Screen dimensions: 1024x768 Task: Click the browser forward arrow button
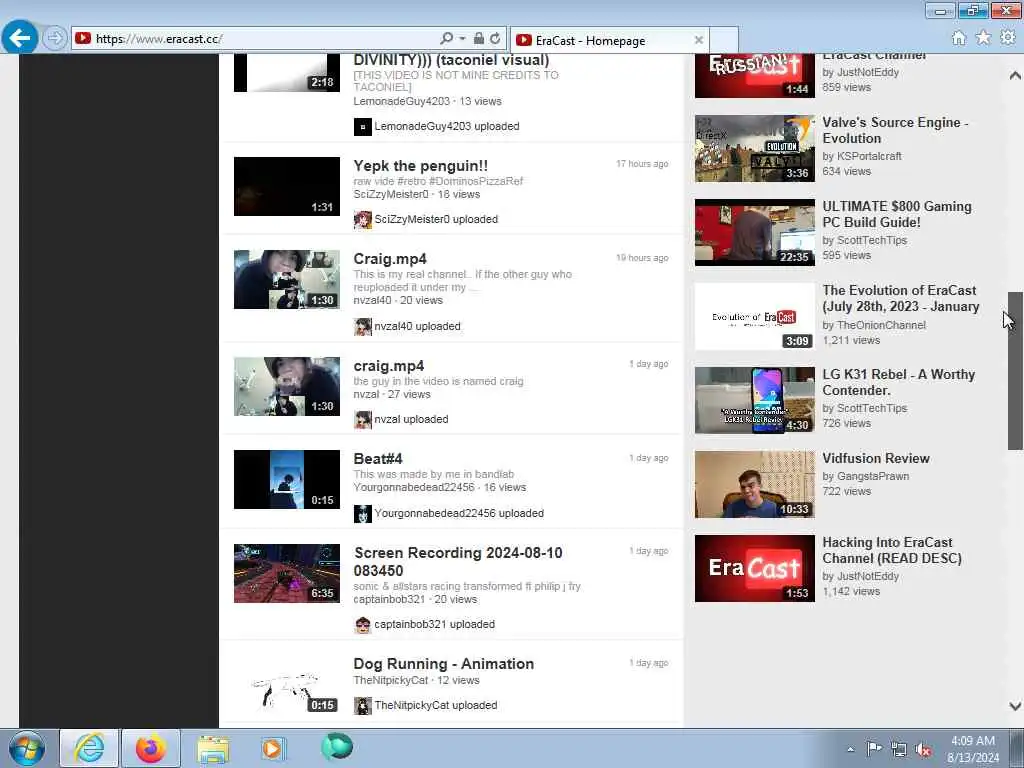(55, 39)
